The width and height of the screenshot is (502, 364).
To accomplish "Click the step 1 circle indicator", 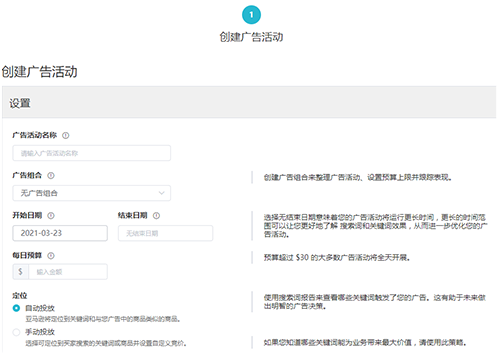I will point(251,15).
